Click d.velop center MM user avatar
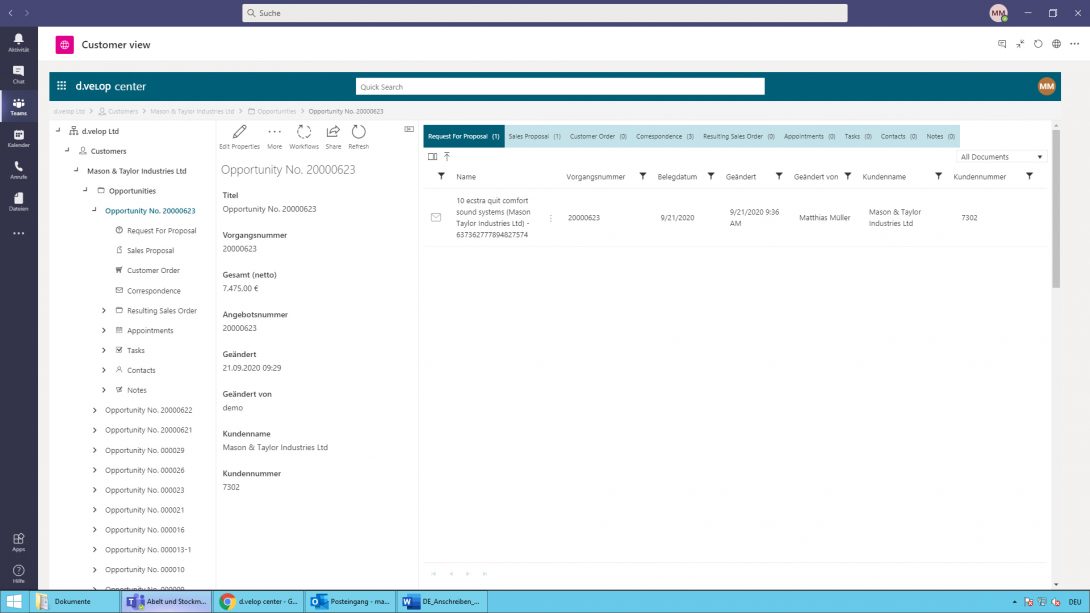 pos(1046,86)
